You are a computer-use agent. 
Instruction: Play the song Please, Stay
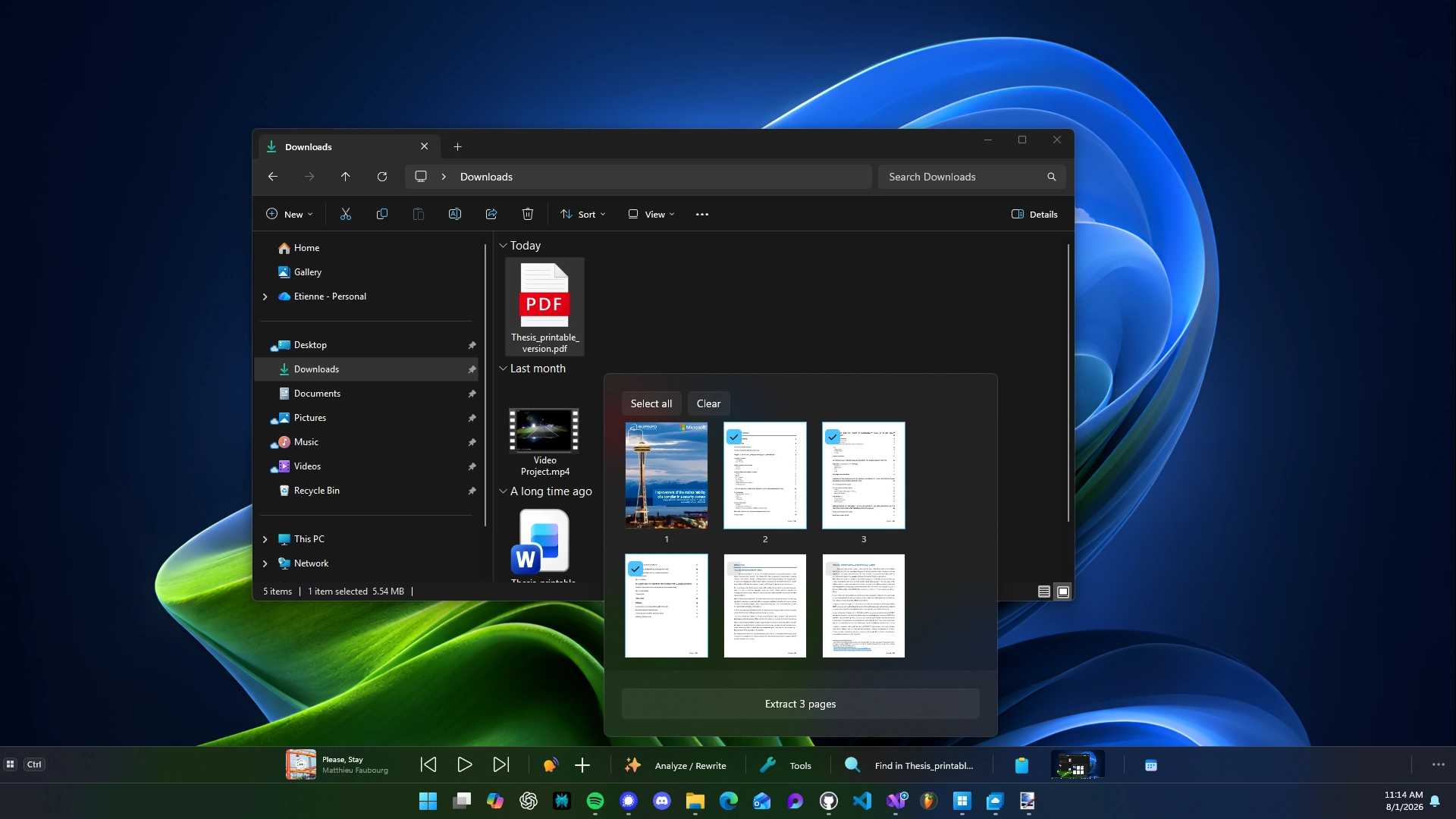465,765
